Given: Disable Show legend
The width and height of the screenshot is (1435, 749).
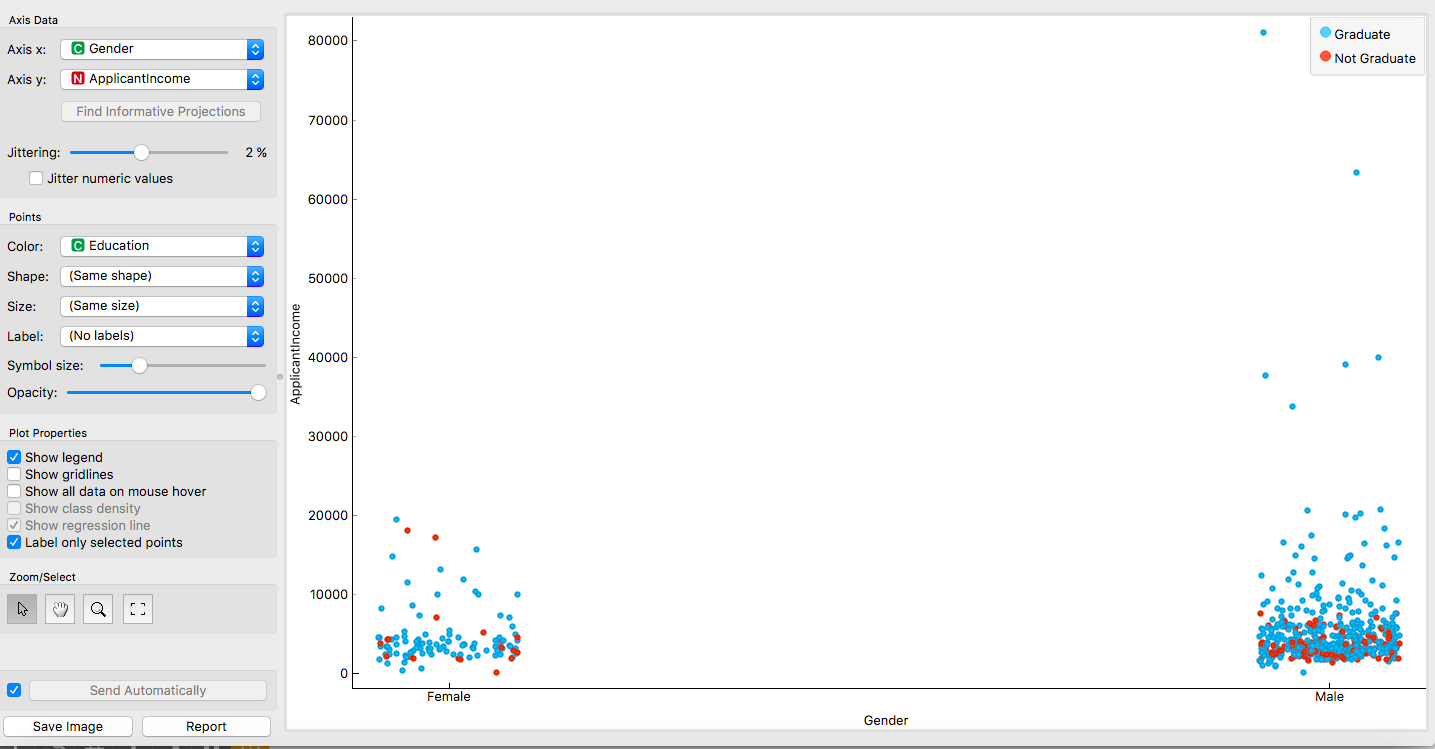Looking at the screenshot, I should pos(13,457).
